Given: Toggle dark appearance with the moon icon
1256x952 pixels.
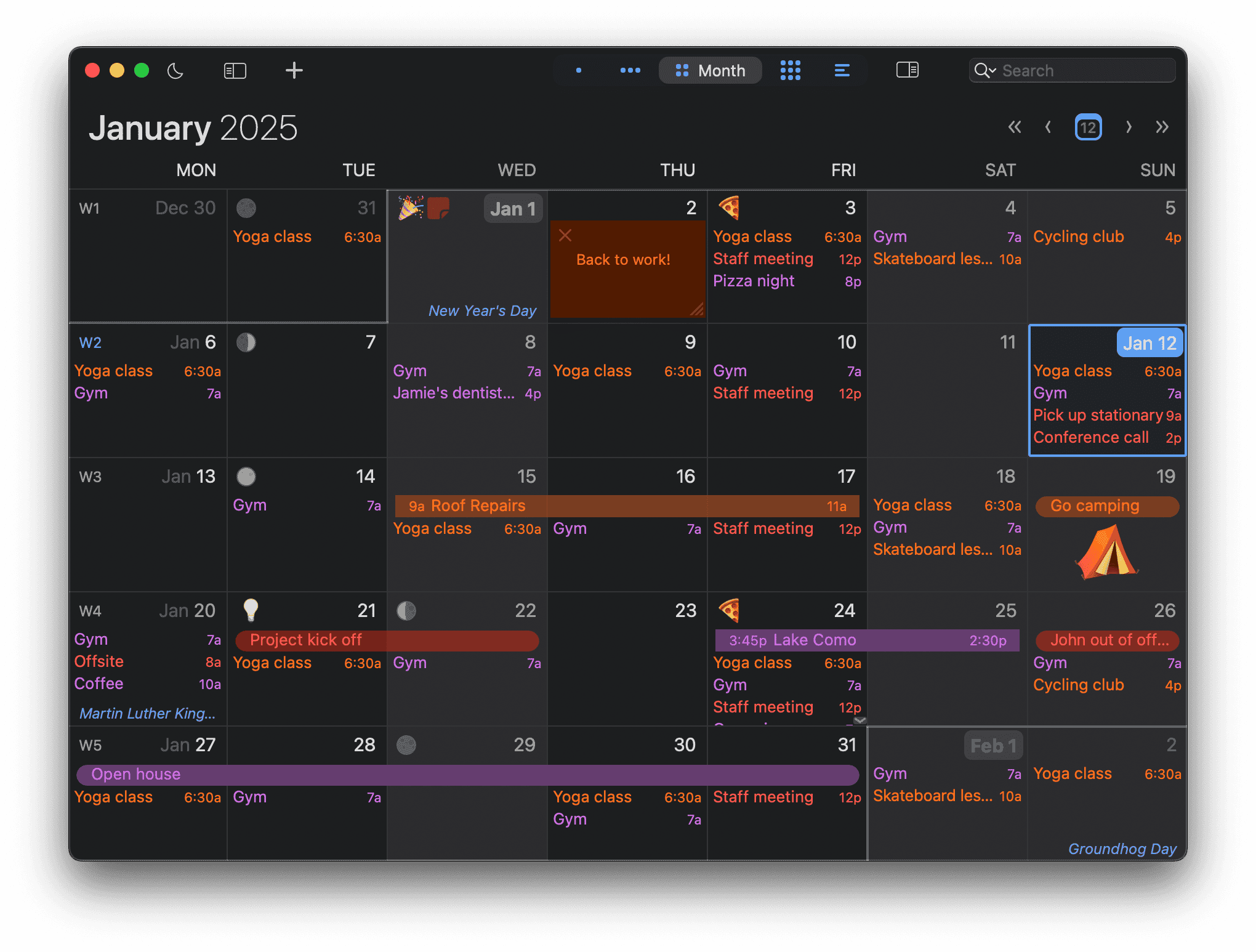Looking at the screenshot, I should tap(175, 71).
